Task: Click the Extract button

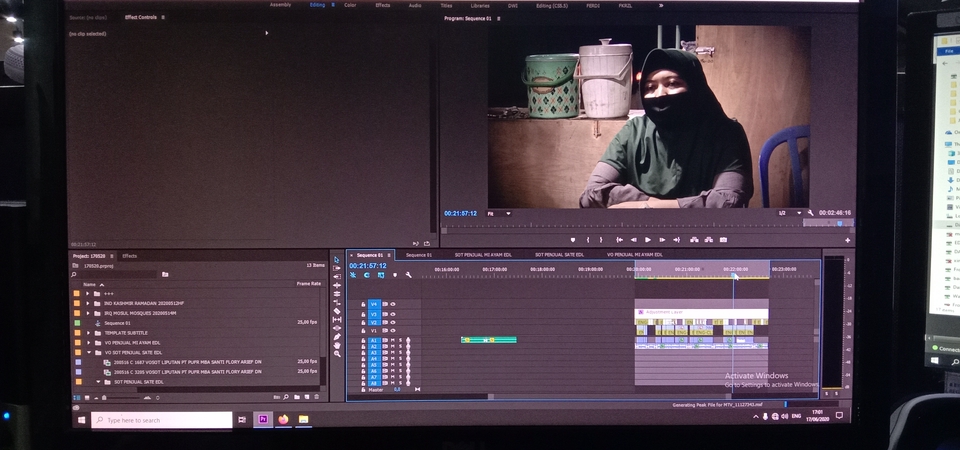Action: pyautogui.click(x=709, y=240)
